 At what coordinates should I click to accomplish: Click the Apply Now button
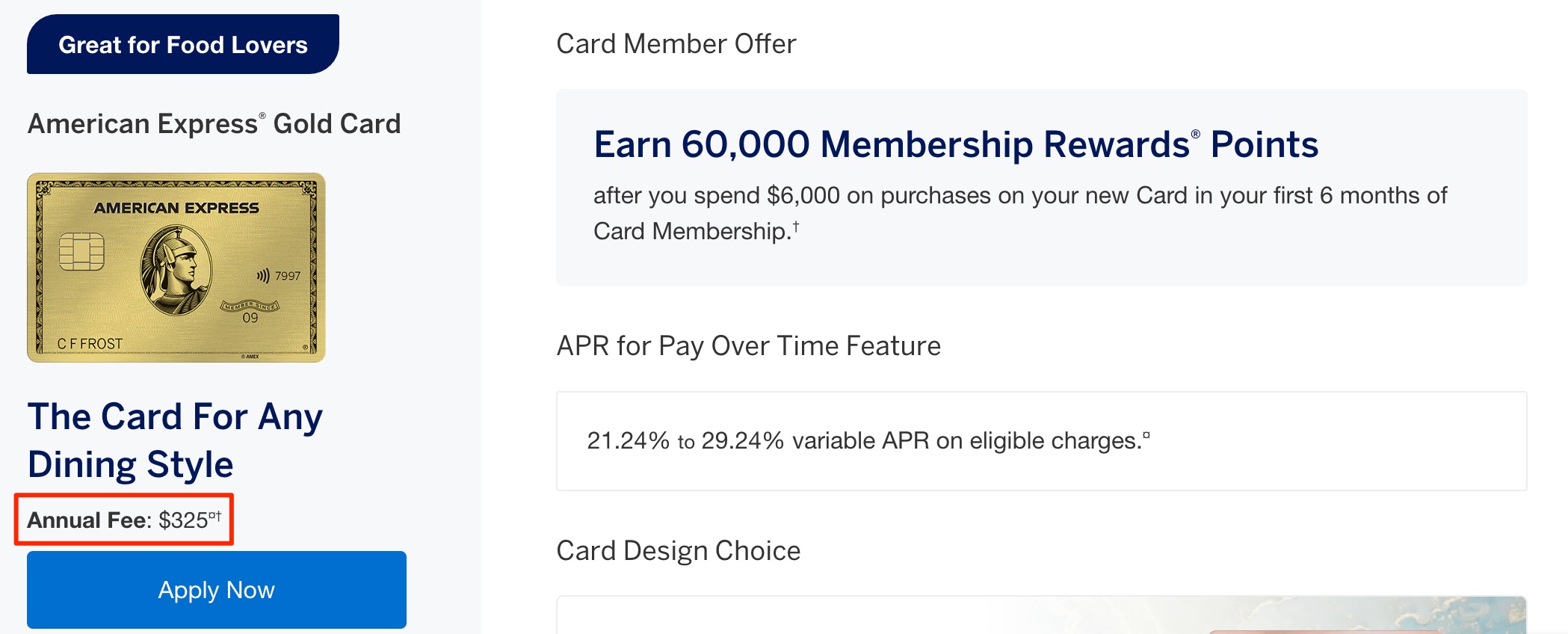point(216,590)
